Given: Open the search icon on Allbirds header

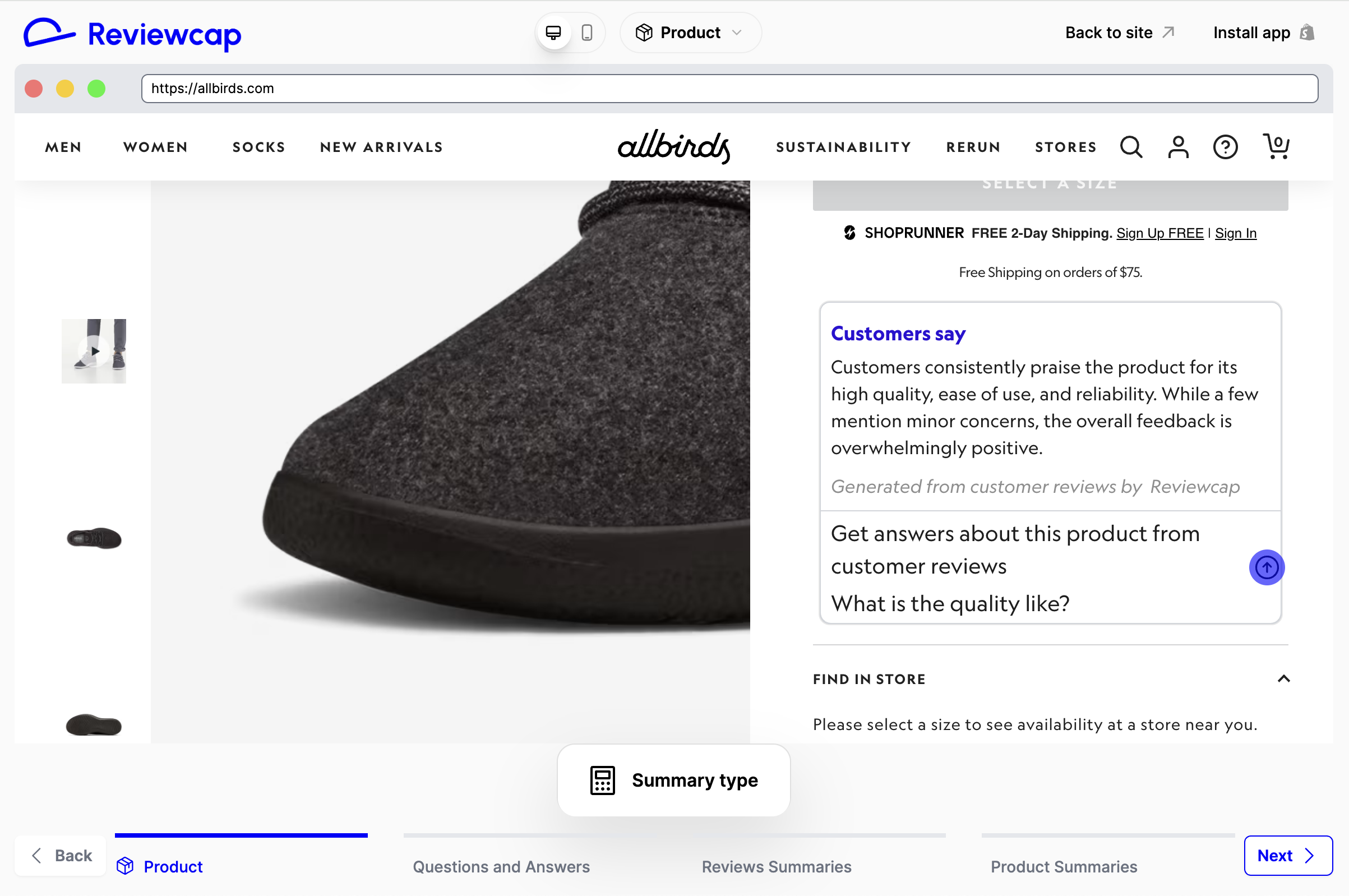Looking at the screenshot, I should (1130, 147).
